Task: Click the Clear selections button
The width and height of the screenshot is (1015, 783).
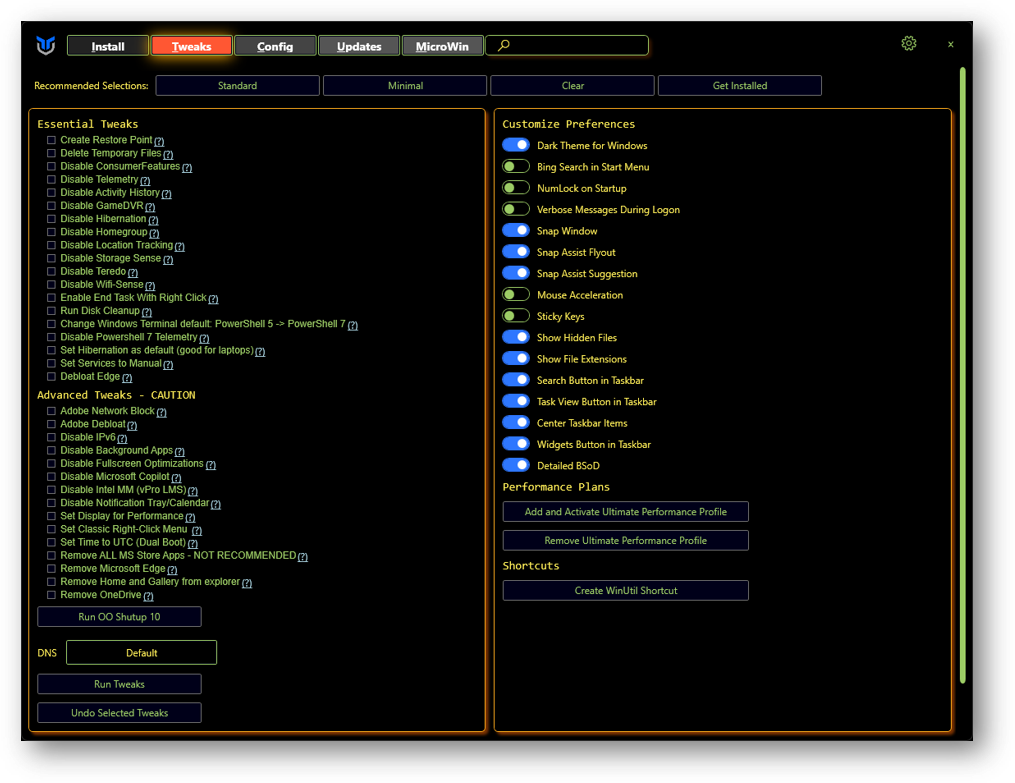Action: (x=573, y=85)
